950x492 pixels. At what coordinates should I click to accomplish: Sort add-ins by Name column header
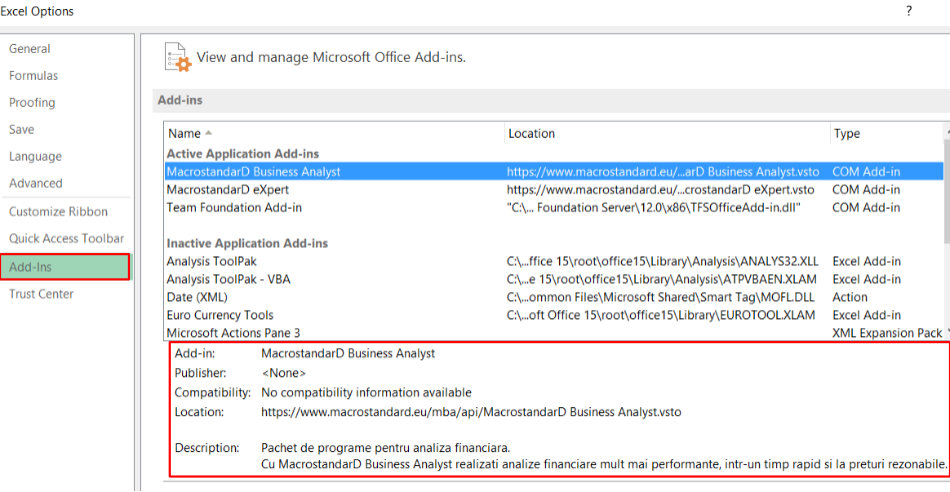pos(185,133)
